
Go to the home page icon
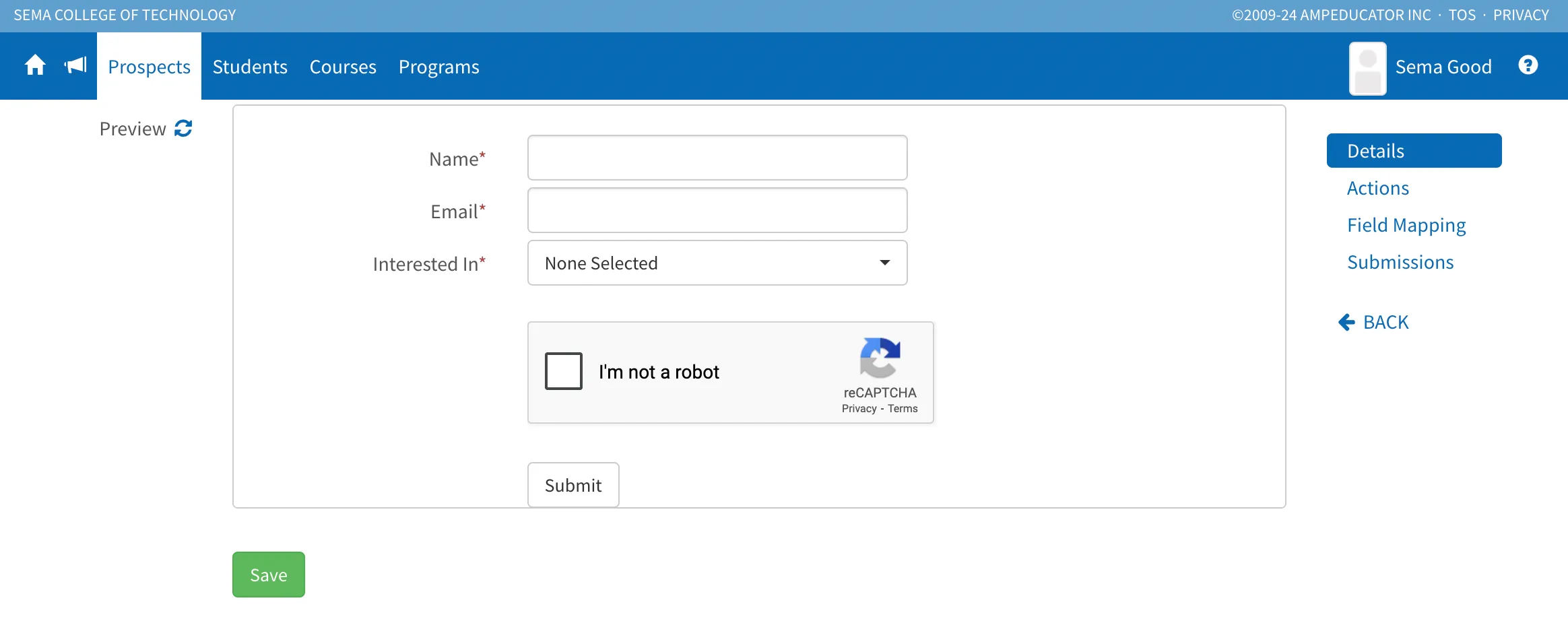click(x=35, y=65)
